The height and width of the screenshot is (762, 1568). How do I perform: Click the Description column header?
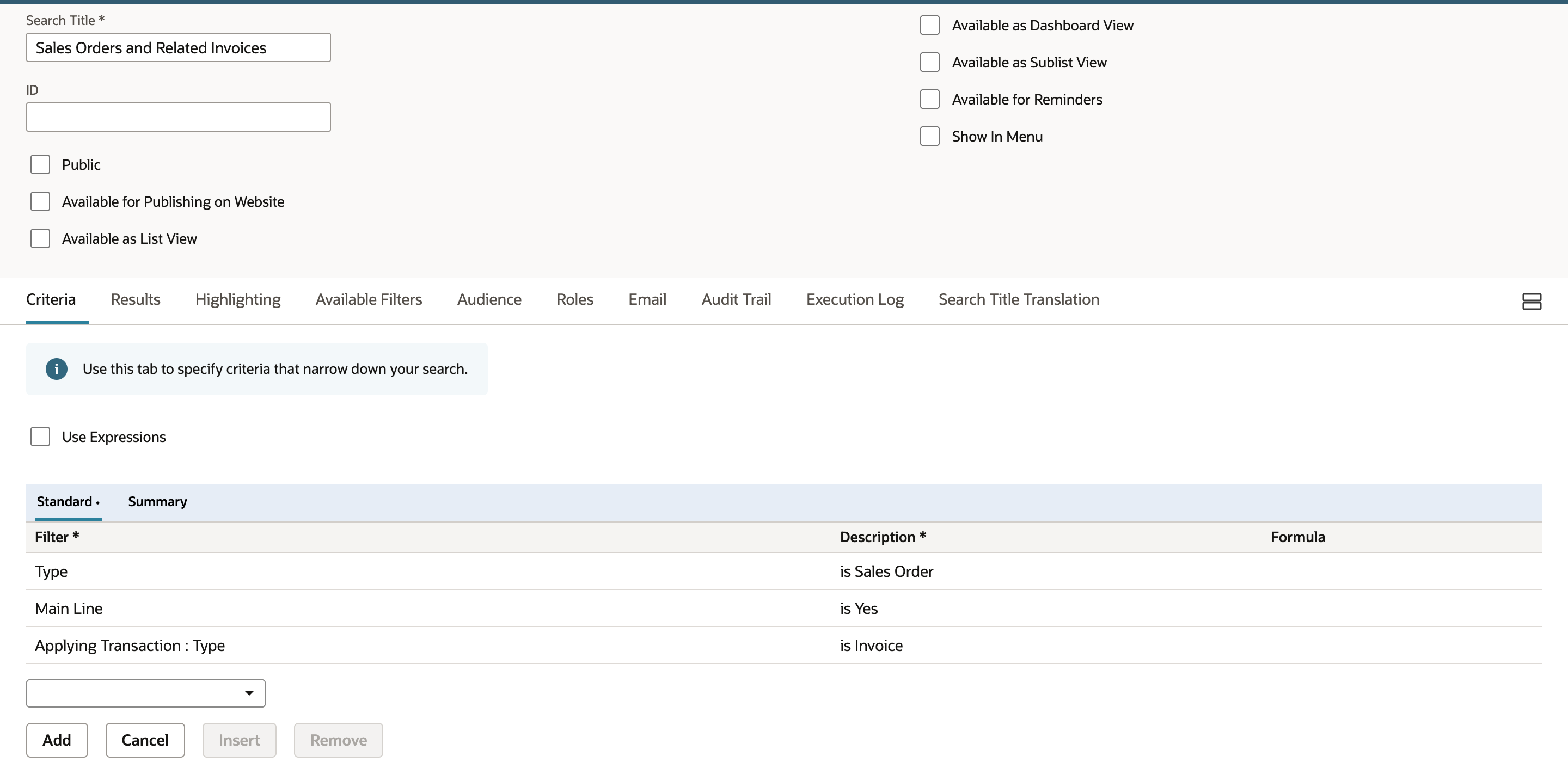tap(883, 537)
